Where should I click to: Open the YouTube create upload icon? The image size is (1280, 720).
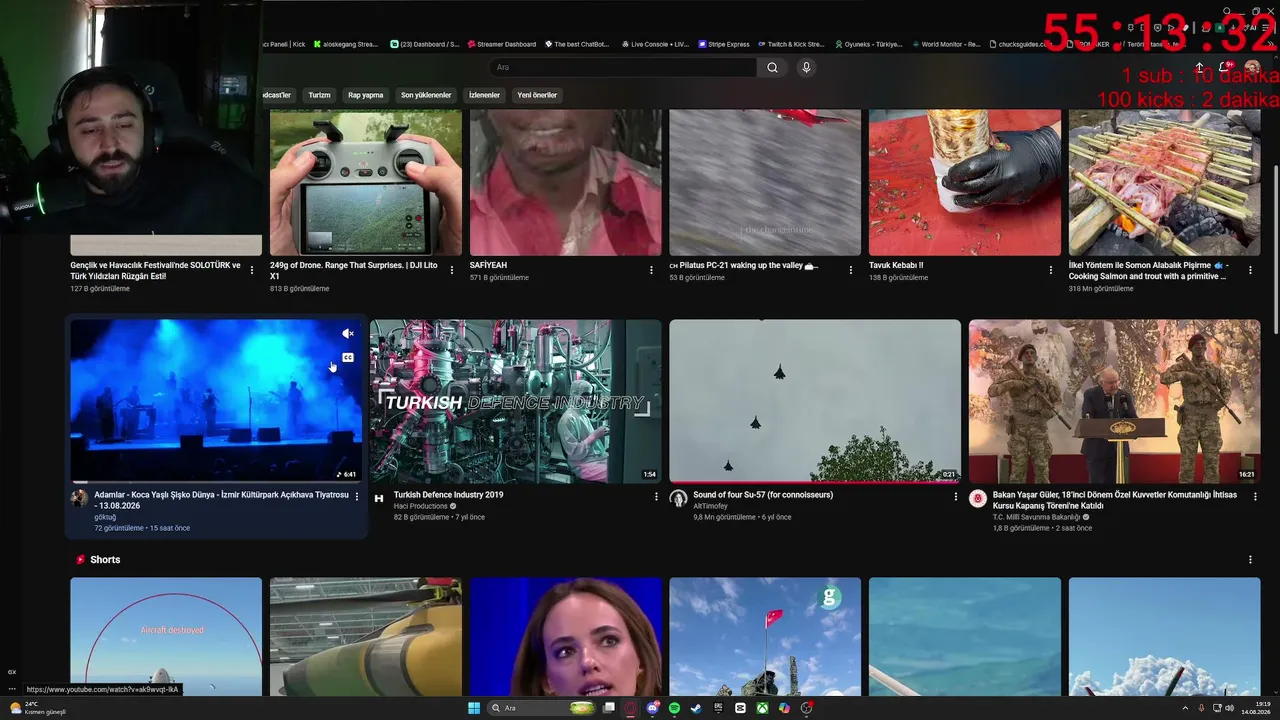pos(1200,67)
